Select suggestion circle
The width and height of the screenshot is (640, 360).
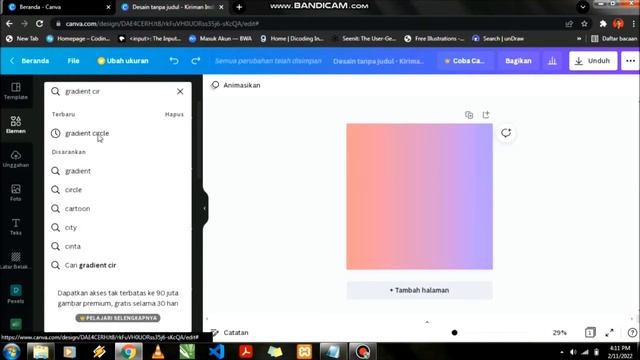(x=118, y=189)
